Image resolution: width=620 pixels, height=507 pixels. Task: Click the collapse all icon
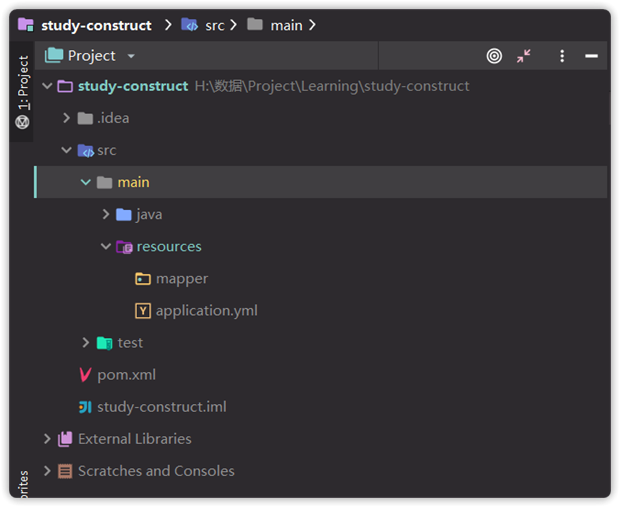pyautogui.click(x=524, y=56)
